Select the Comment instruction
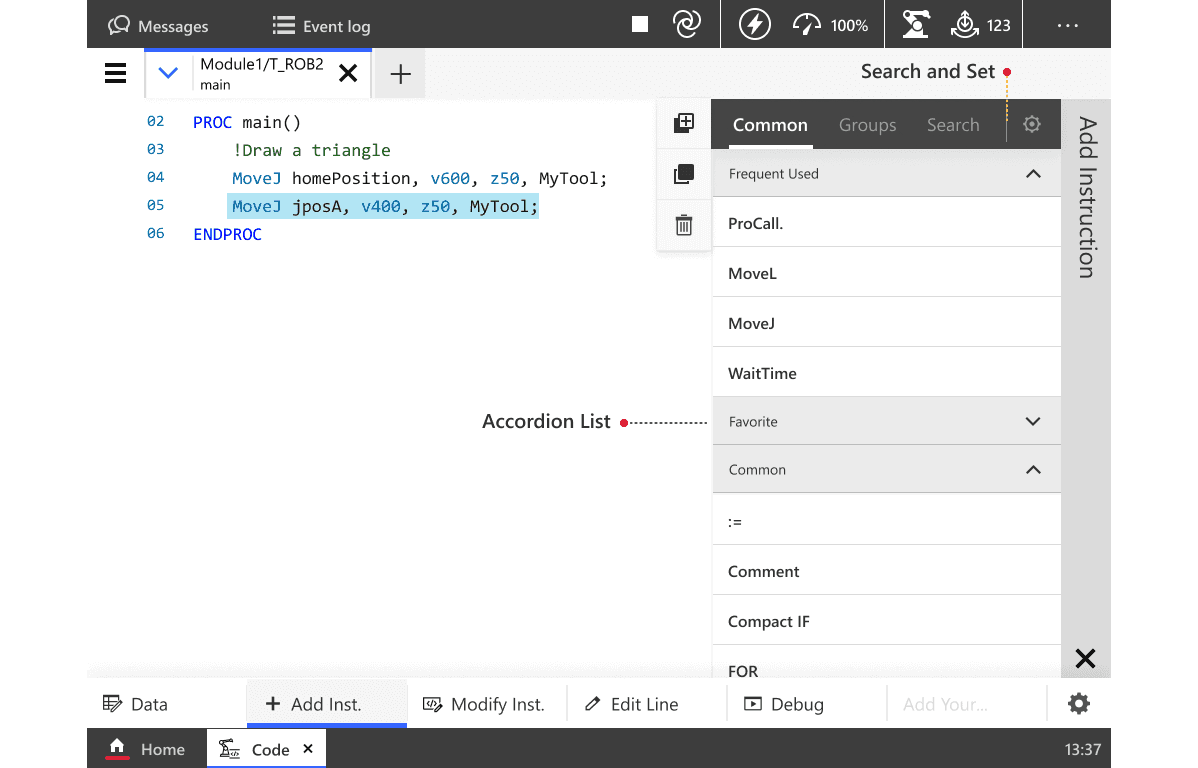This screenshot has height=768, width=1198. (886, 571)
